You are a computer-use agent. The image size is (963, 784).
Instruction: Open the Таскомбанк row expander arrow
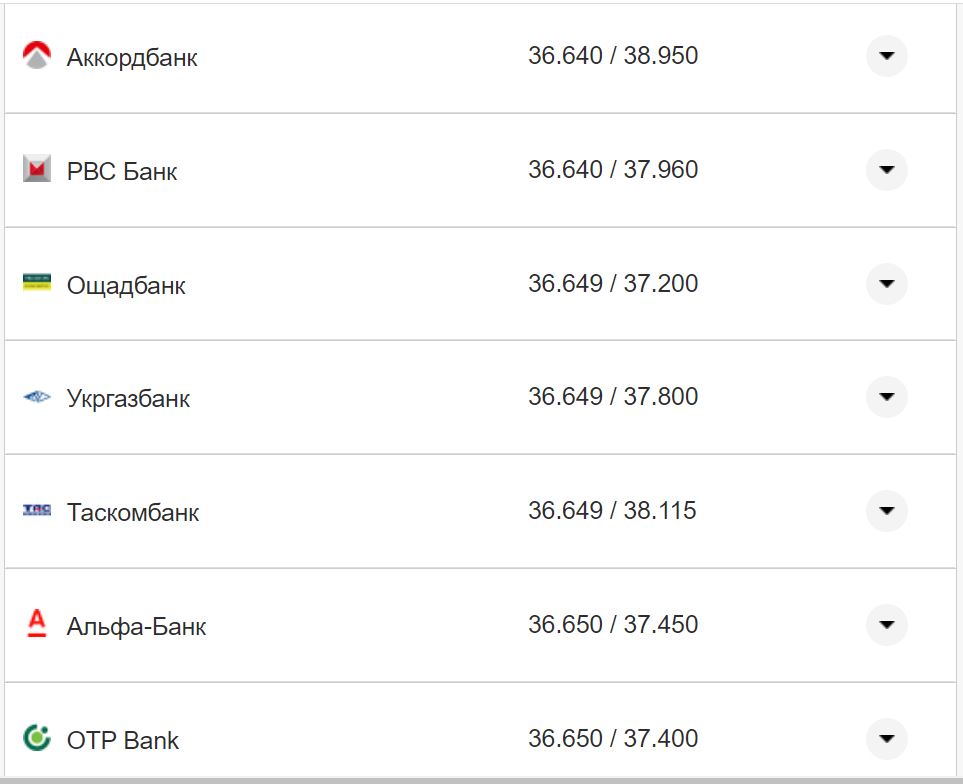[x=886, y=511]
